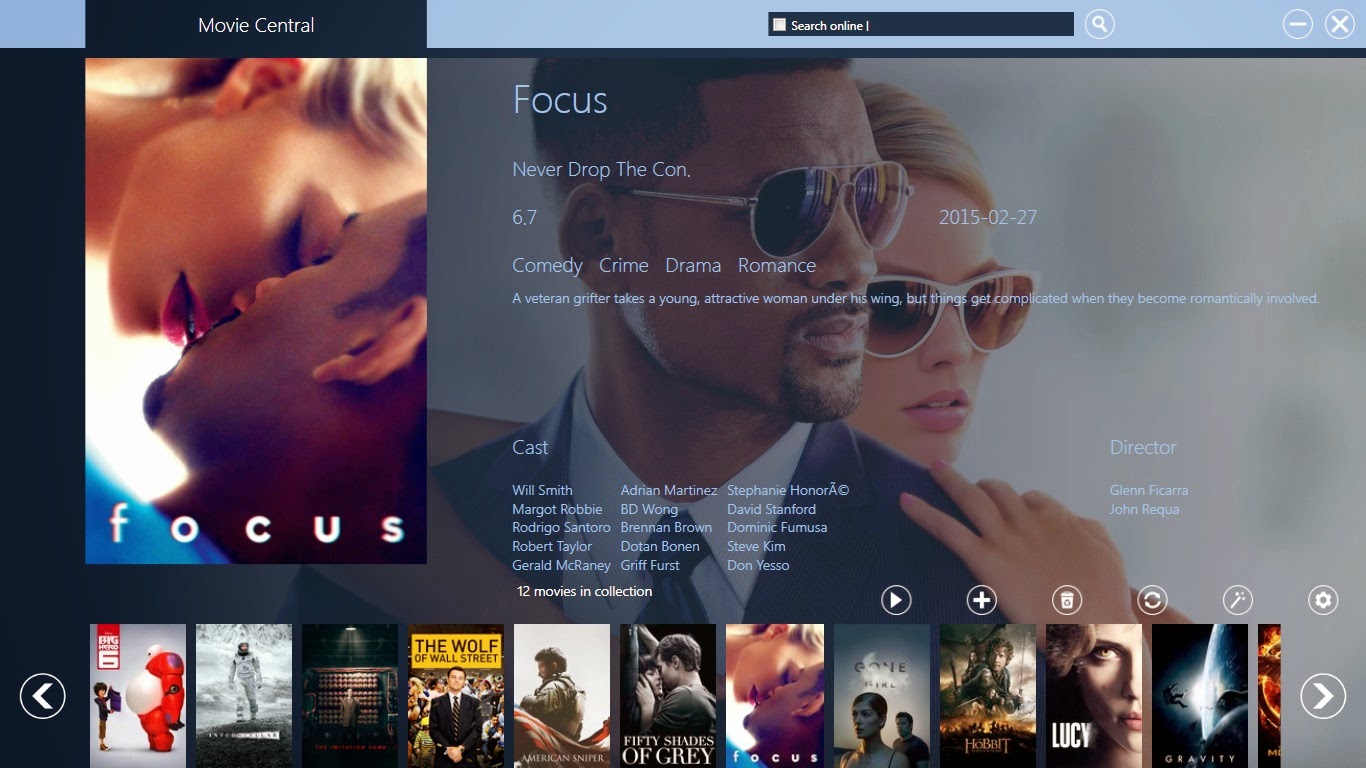Click cast member Adrian Martinez
1366x768 pixels.
point(669,490)
